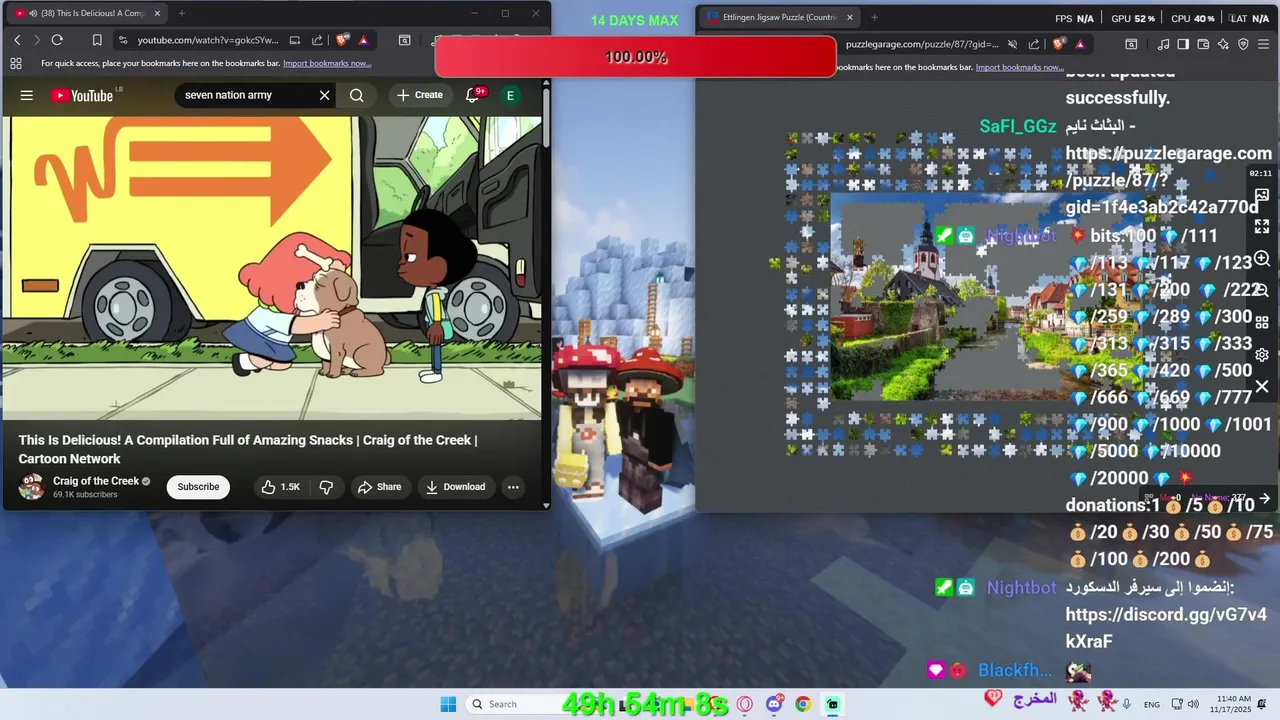Screen dimensions: 1280x720
Task: Share the puzzle page from address bar
Action: click(x=1034, y=44)
